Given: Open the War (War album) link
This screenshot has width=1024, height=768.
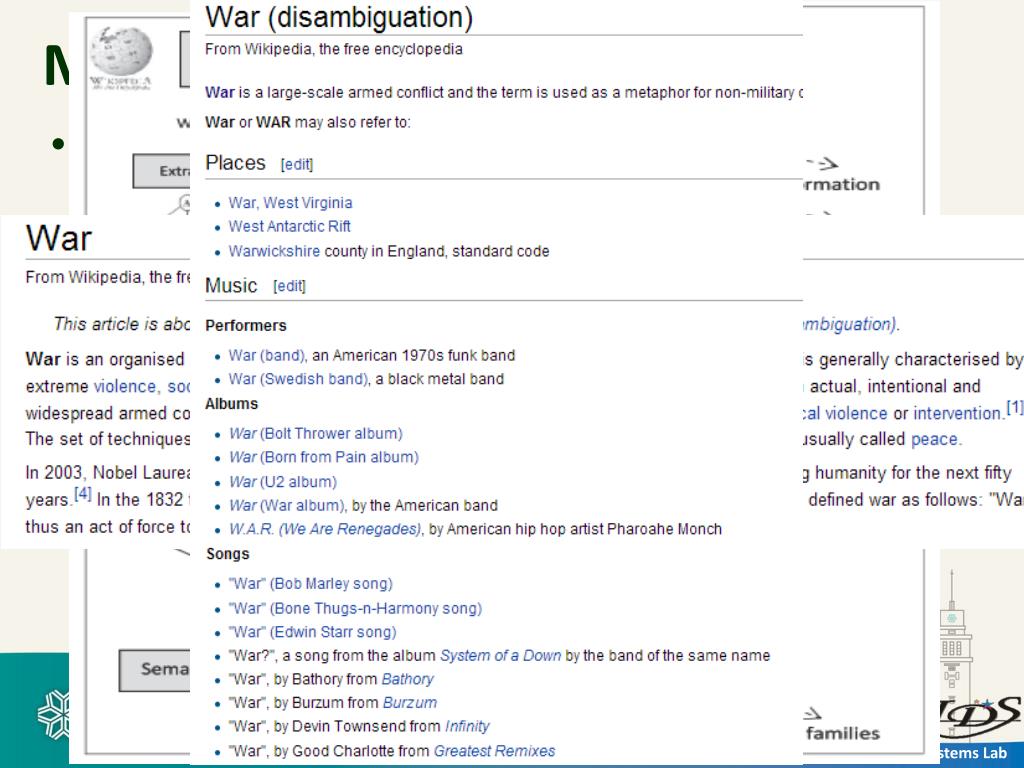Looking at the screenshot, I should coord(286,505).
